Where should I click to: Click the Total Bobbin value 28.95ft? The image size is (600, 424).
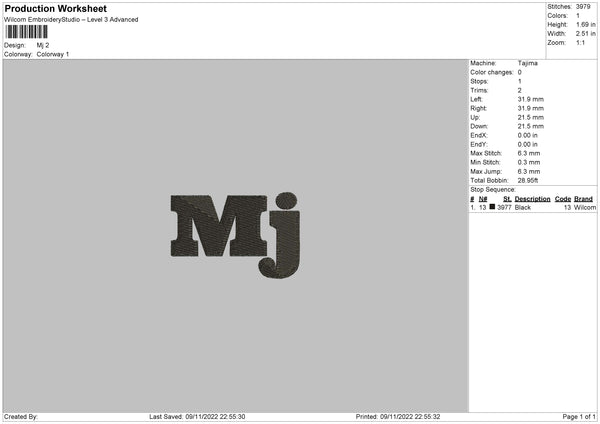[x=528, y=180]
